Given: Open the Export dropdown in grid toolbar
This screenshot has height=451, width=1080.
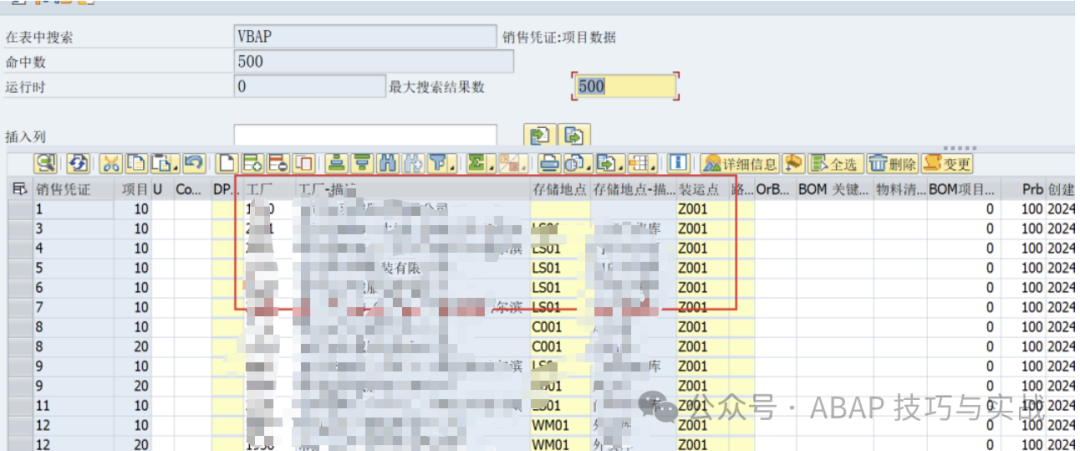Looking at the screenshot, I should click(x=610, y=163).
